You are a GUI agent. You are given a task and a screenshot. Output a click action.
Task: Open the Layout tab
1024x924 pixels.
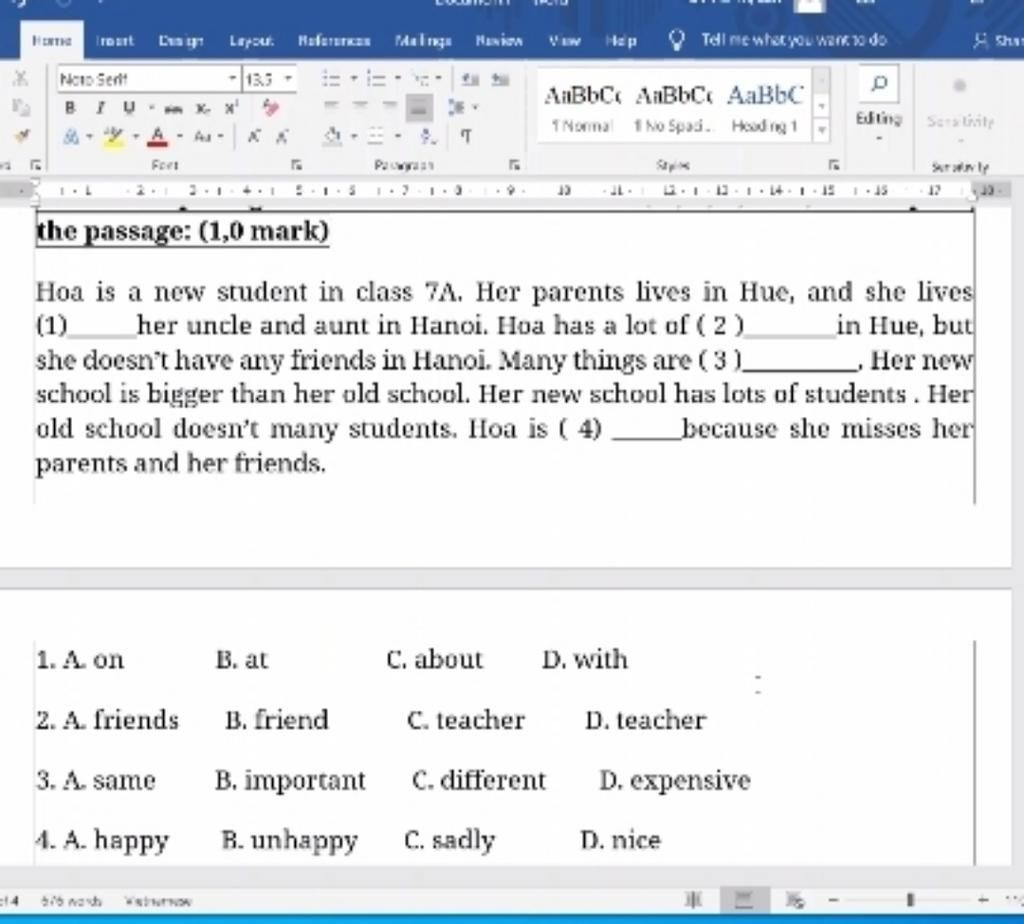click(x=251, y=40)
